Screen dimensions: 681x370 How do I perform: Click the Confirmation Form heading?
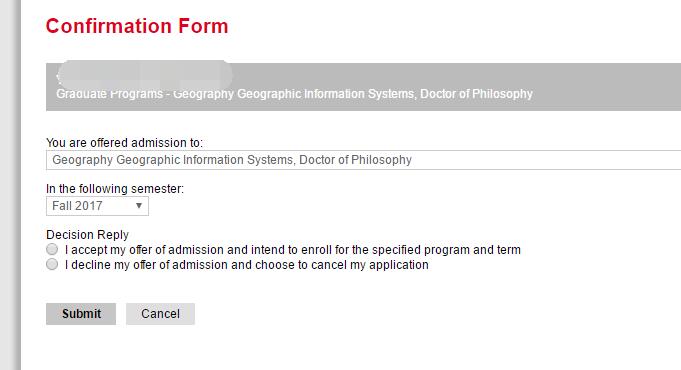(137, 26)
